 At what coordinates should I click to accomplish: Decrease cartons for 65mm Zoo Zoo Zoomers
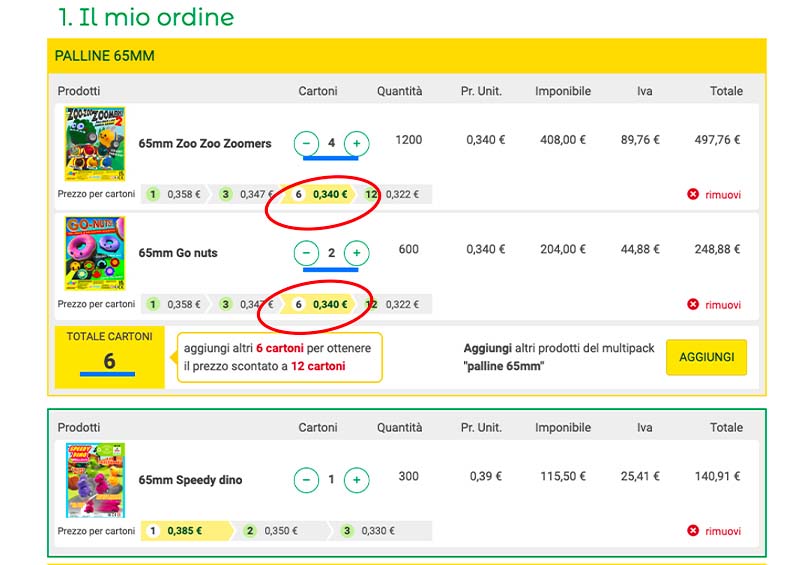[x=307, y=143]
